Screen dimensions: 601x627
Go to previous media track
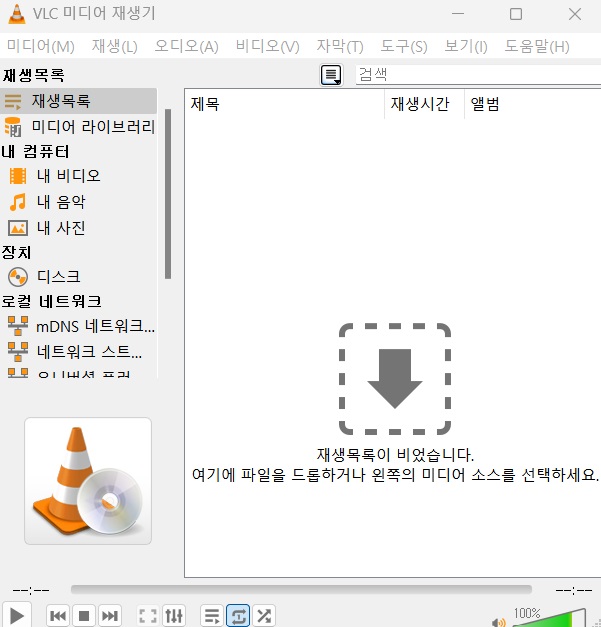click(x=58, y=616)
